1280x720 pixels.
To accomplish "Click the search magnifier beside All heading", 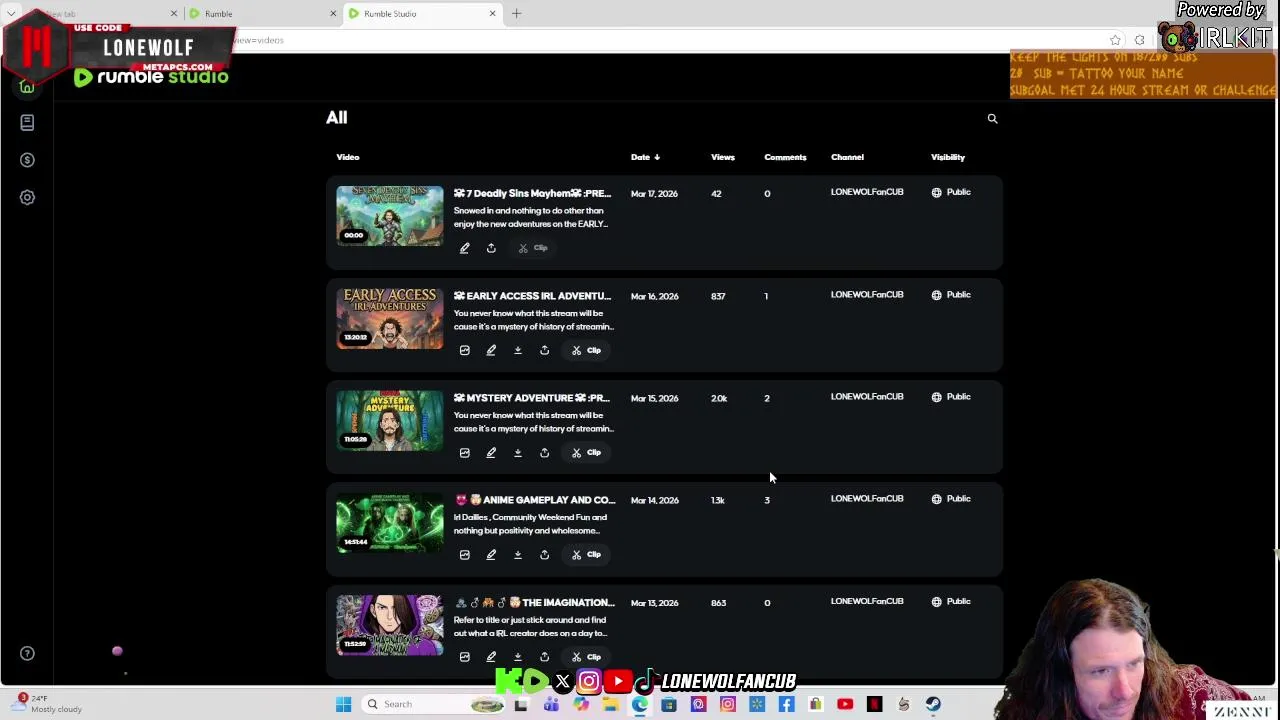I will click(992, 119).
